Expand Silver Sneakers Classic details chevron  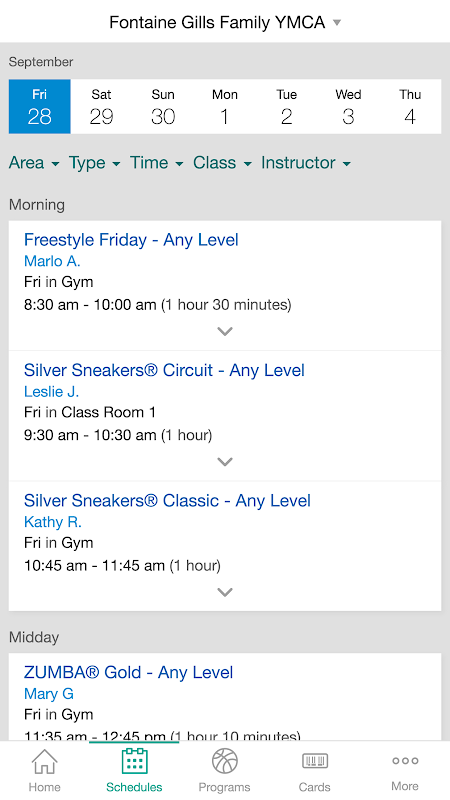click(224, 592)
